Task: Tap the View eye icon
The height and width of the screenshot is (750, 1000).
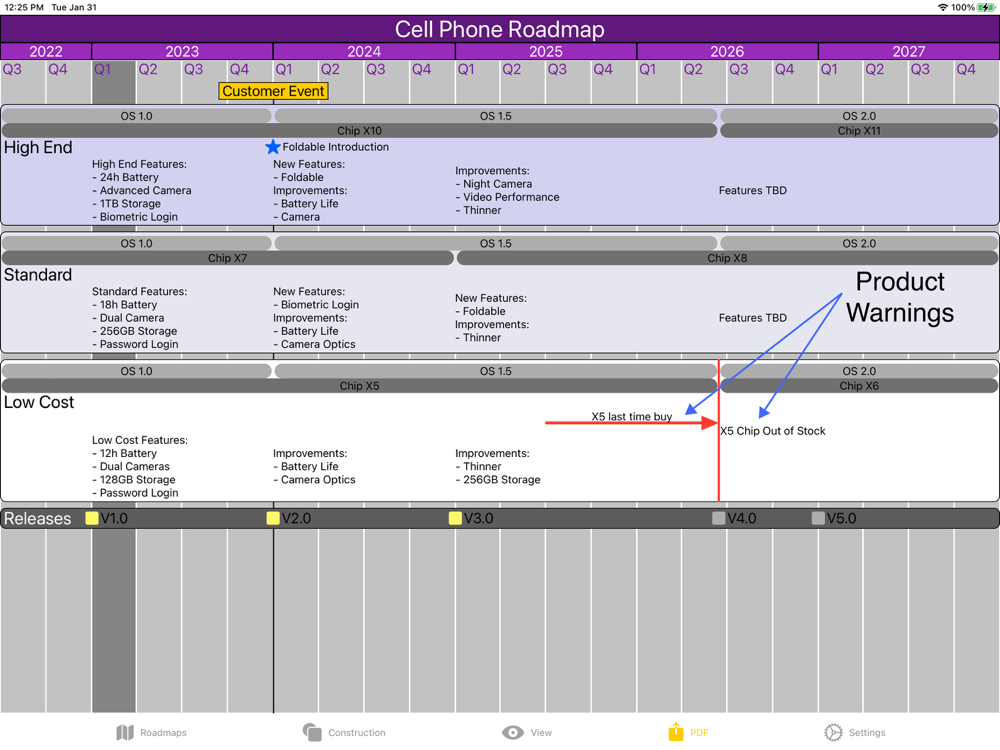Action: [x=513, y=732]
